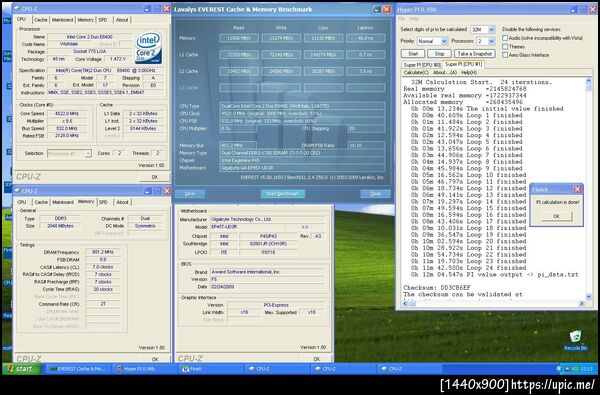Open the File menu in Hyper PI
600x395 pixels.
tap(401, 19)
